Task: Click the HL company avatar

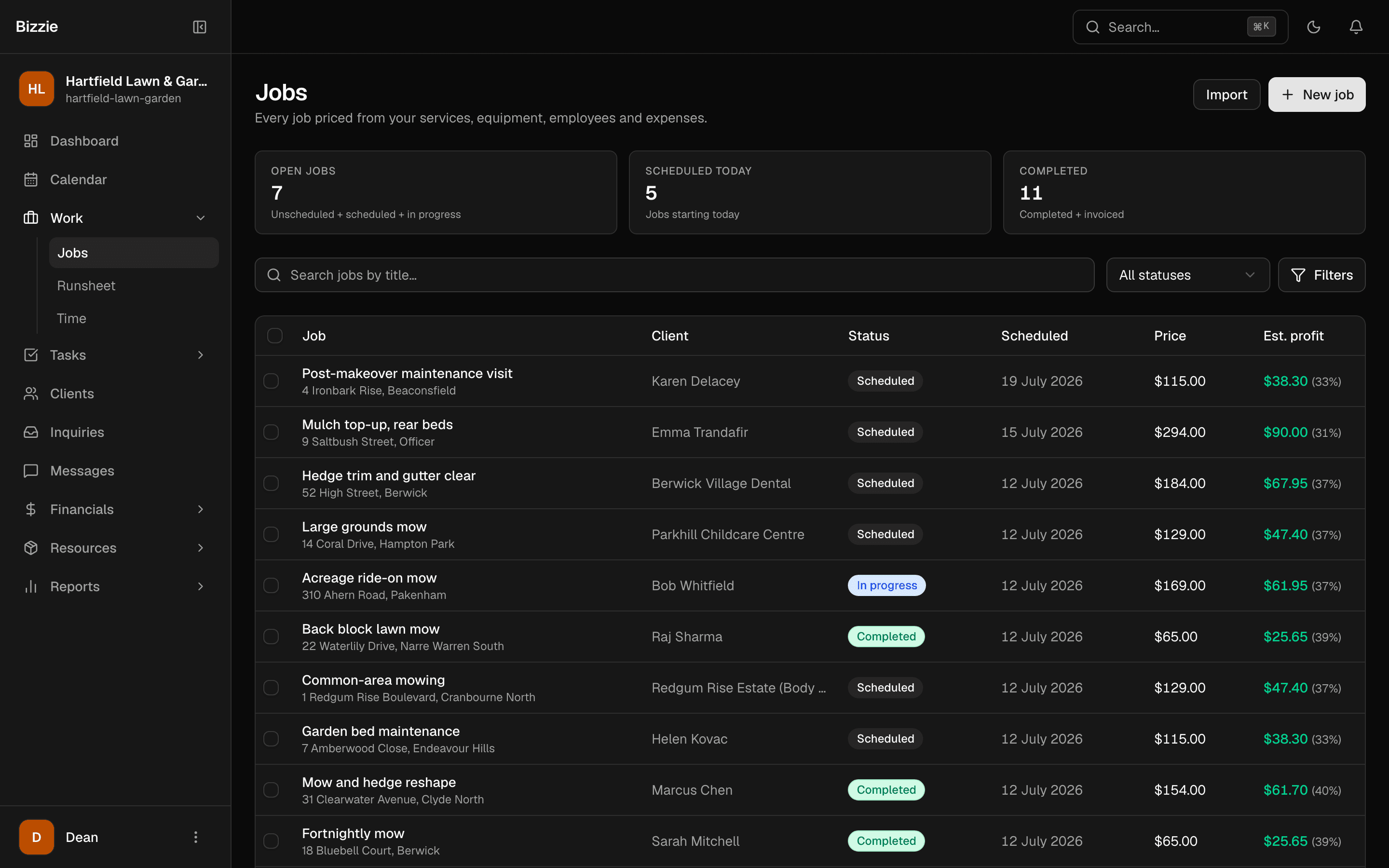Action: click(x=37, y=89)
